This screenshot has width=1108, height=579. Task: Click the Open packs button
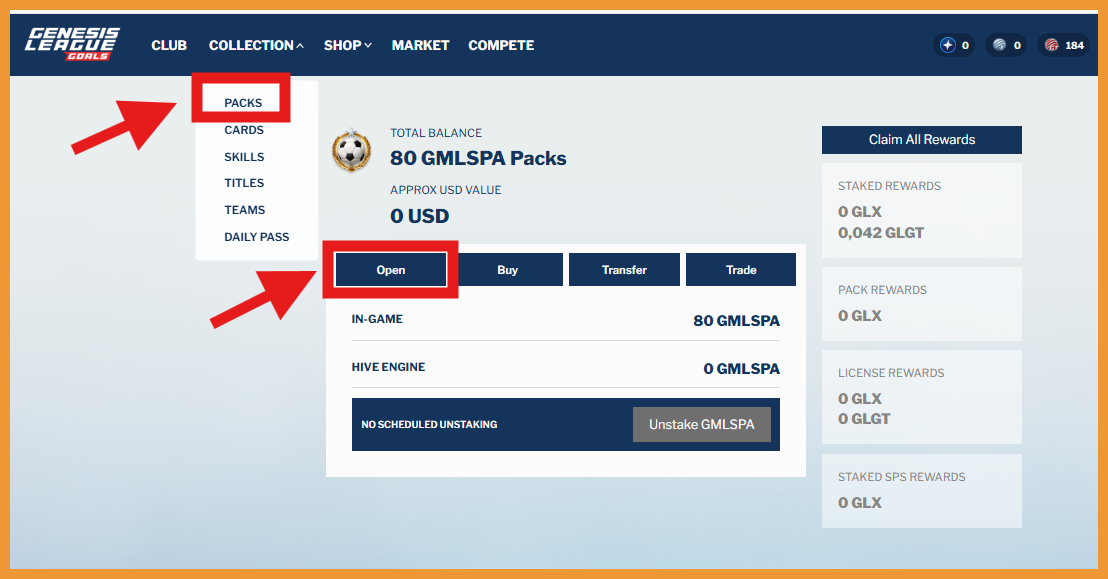pyautogui.click(x=391, y=270)
